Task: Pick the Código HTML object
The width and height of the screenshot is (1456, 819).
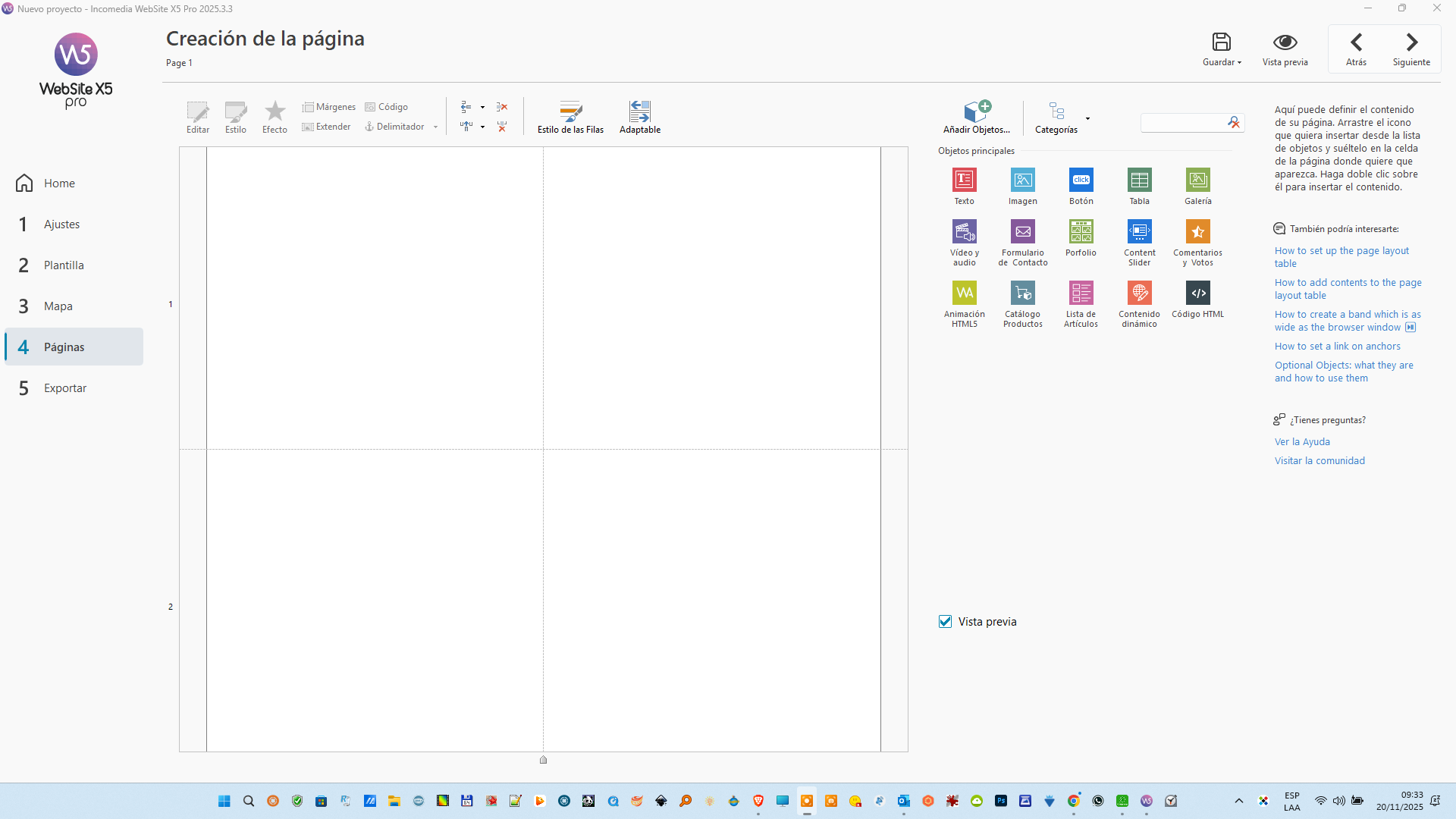Action: [1197, 293]
